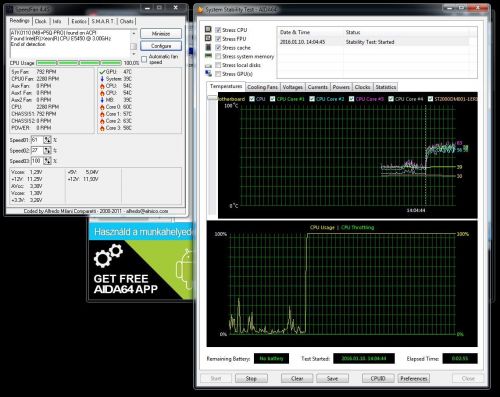Click the temperature graph vertical slider
Image resolution: width=500 pixels, height=397 pixels.
pos(212,98)
